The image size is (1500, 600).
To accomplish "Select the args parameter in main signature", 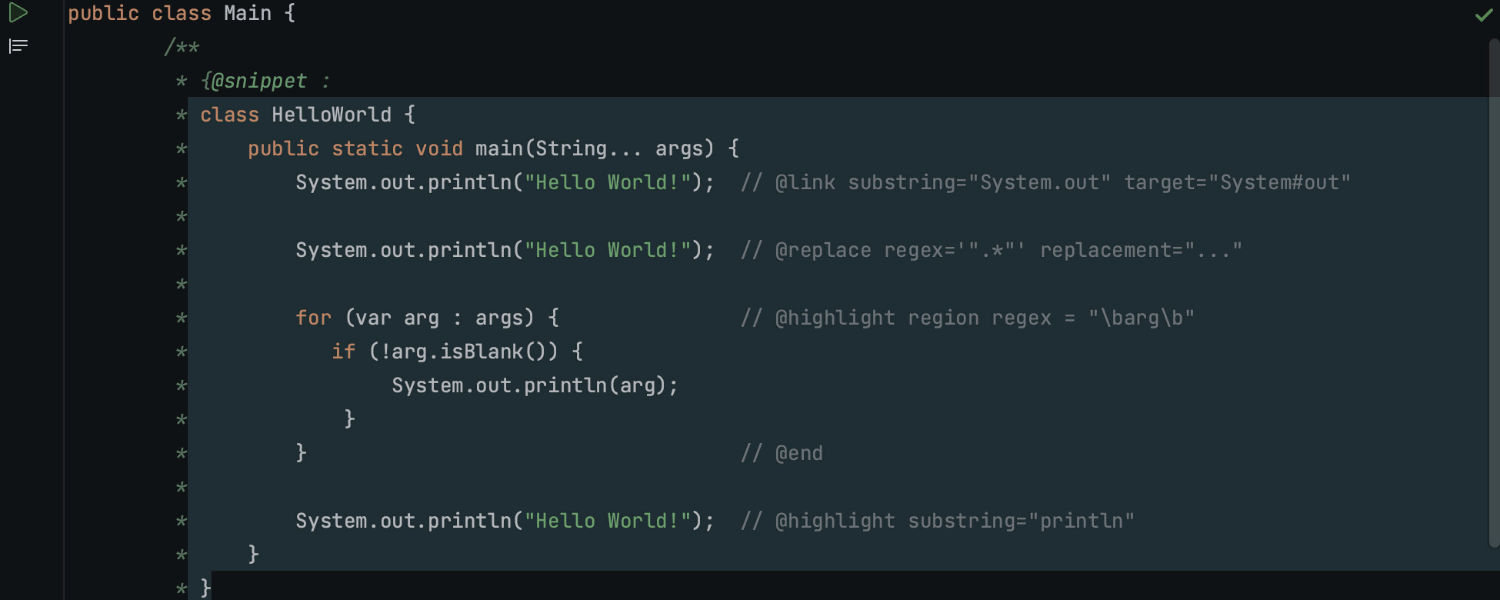I will (x=680, y=147).
